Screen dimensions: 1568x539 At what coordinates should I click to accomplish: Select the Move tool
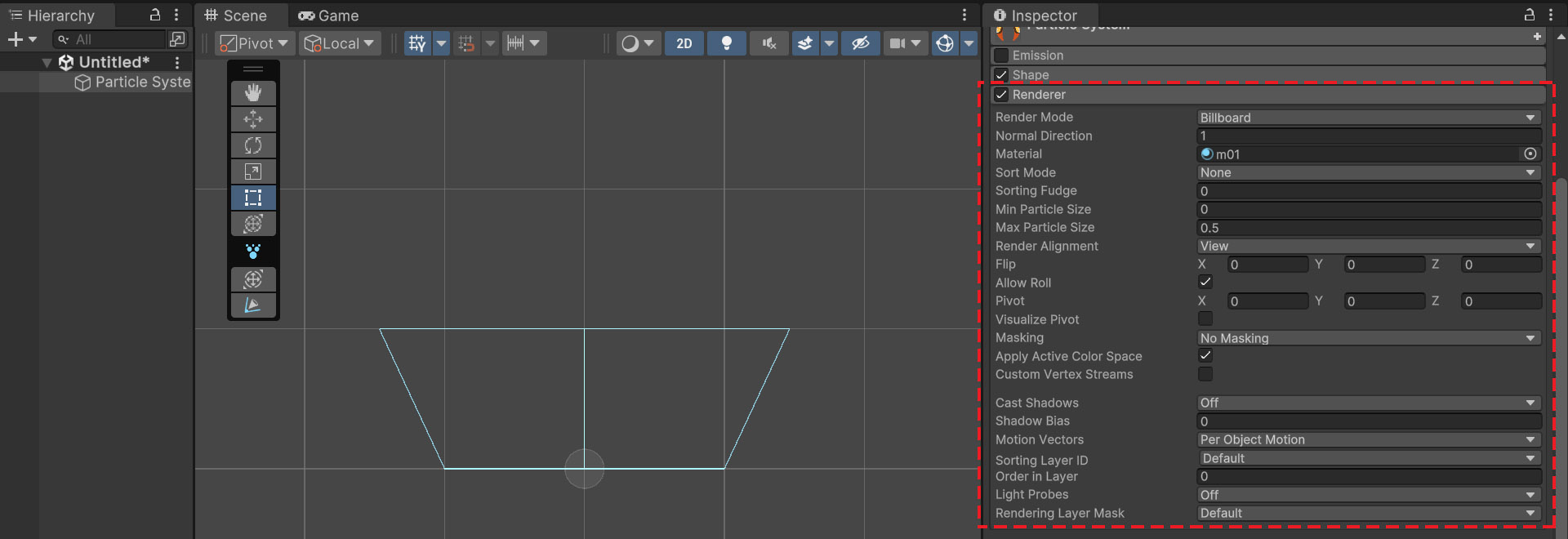pyautogui.click(x=253, y=119)
